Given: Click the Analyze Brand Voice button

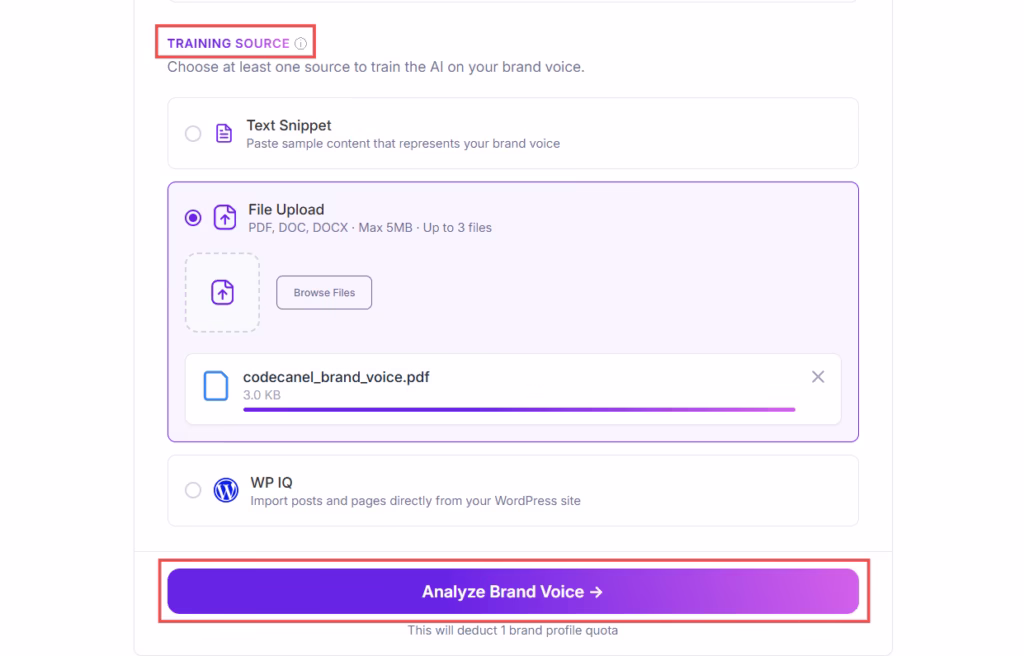Looking at the screenshot, I should [x=513, y=591].
